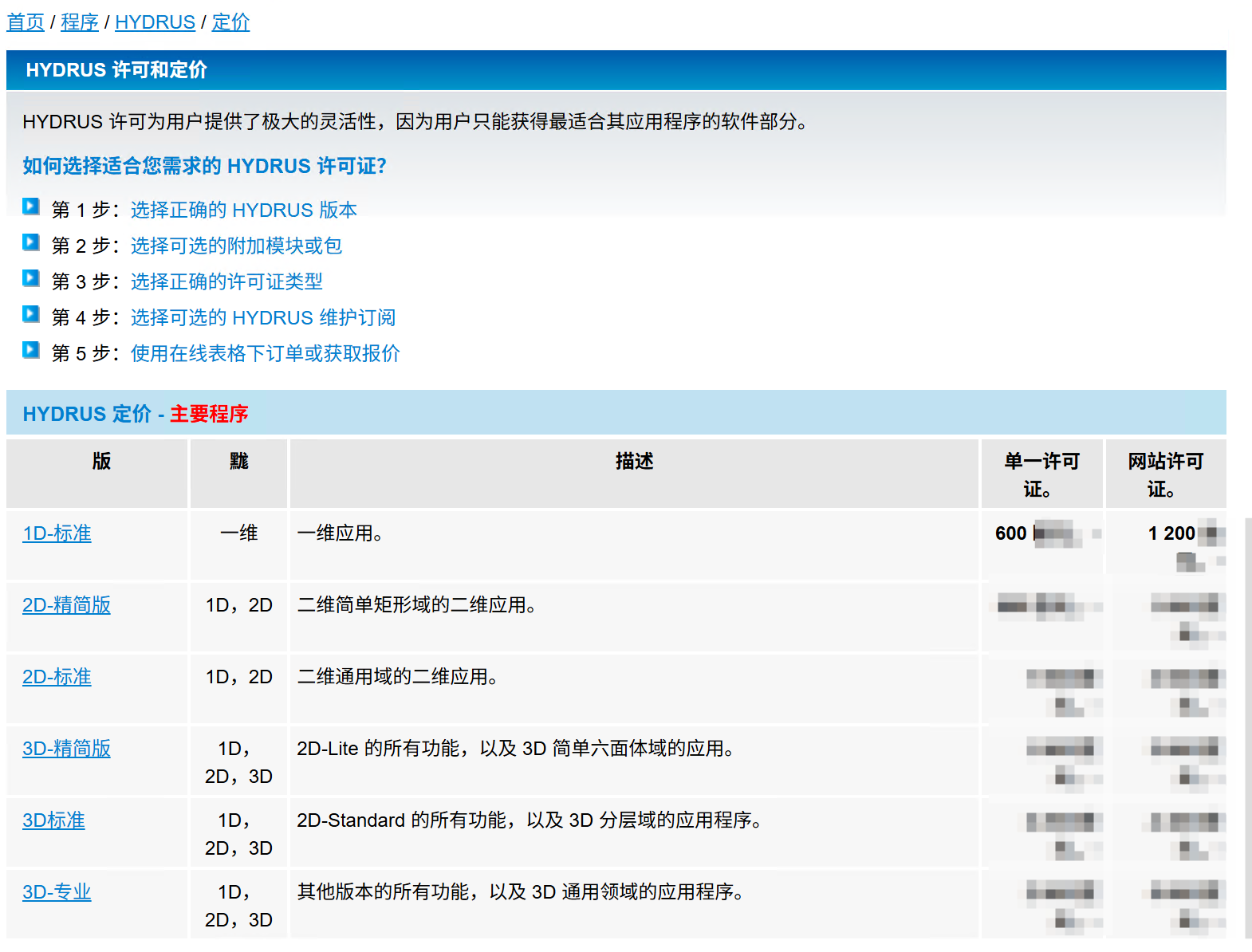Open the 选择正确的 HYDRUS 版本 link
1252x952 pixels.
tap(244, 210)
